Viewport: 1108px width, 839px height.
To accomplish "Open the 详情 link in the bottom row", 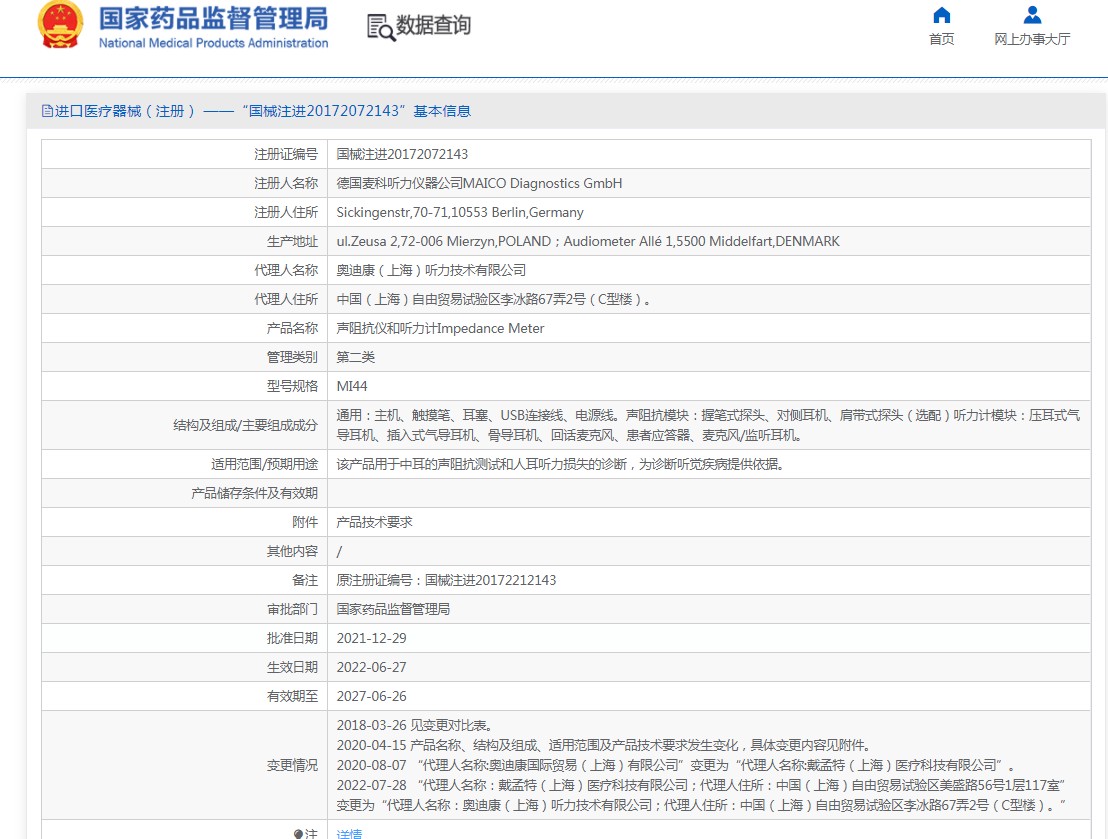I will click(x=349, y=833).
